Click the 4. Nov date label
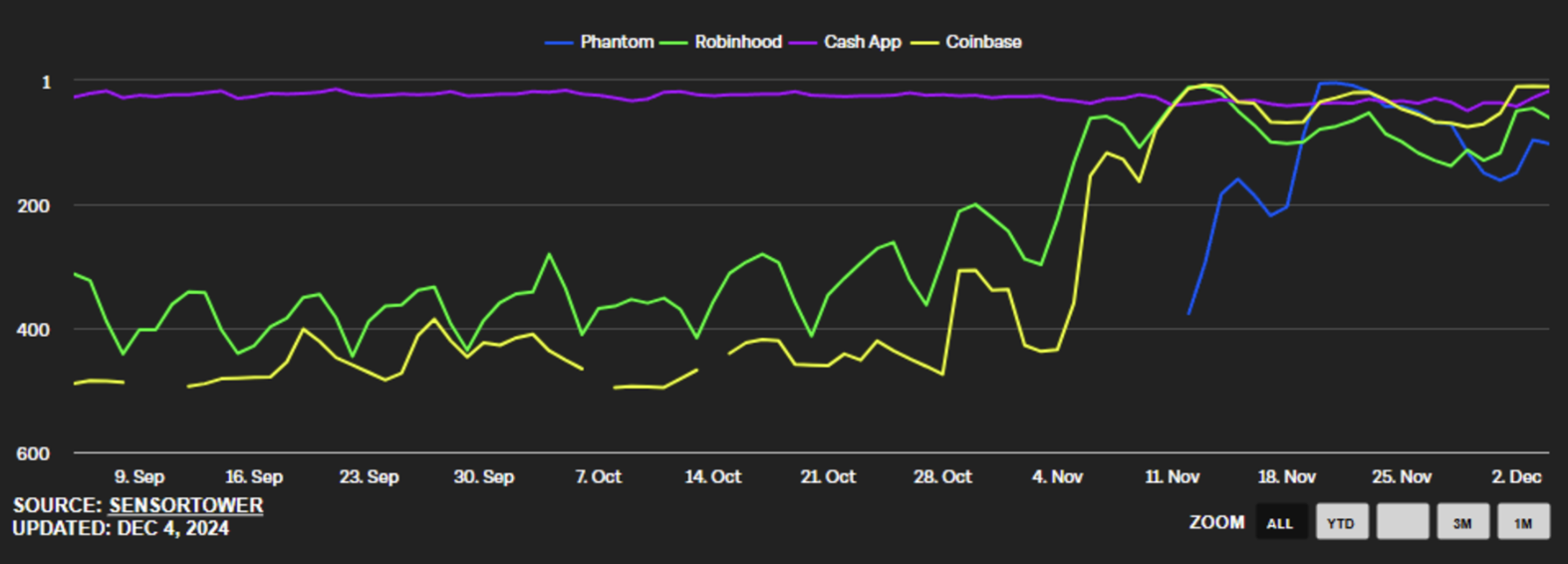The width and height of the screenshot is (1568, 564). [1057, 476]
